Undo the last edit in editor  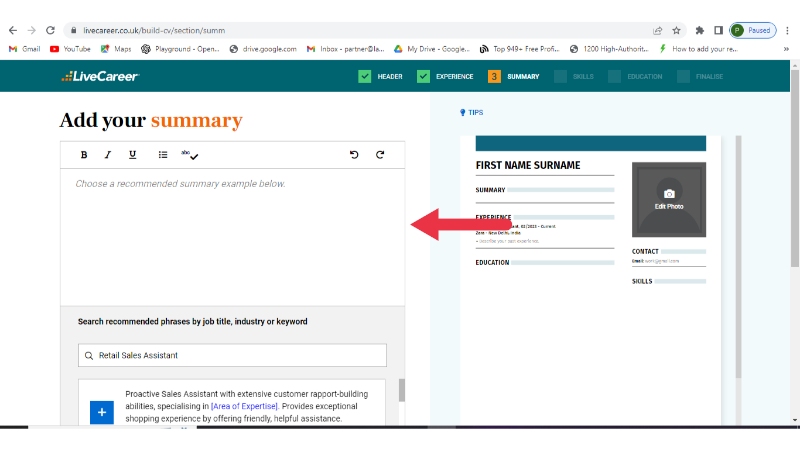354,155
